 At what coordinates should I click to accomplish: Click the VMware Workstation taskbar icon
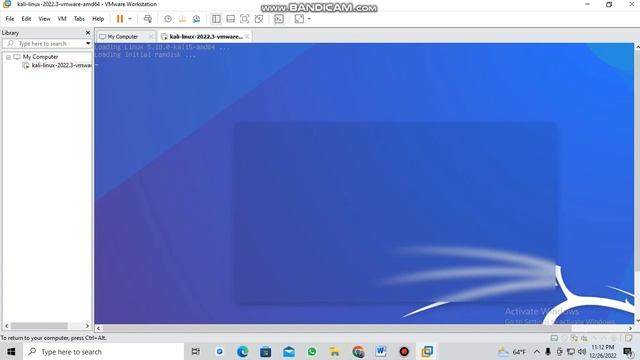[x=427, y=351]
